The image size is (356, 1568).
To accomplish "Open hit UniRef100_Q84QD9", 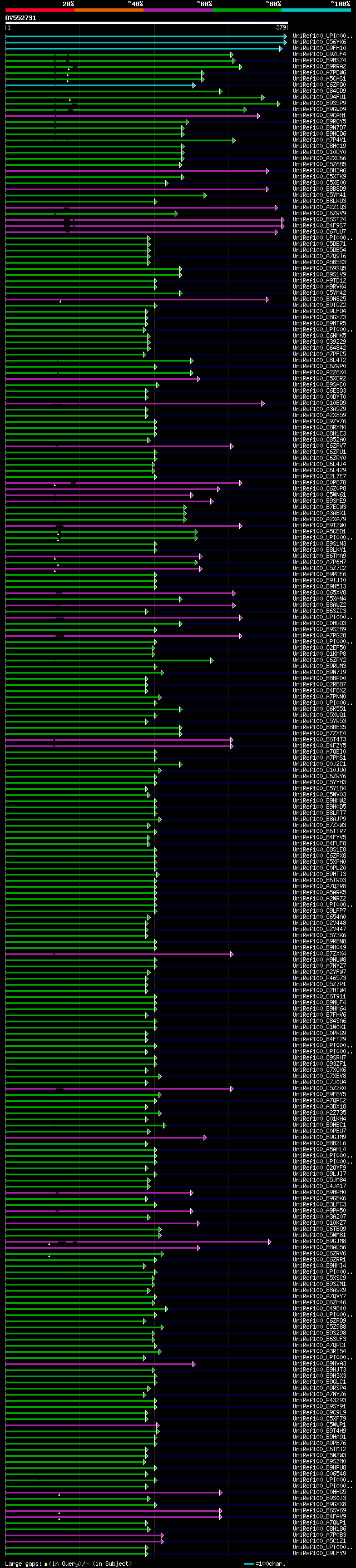I will coord(319,91).
